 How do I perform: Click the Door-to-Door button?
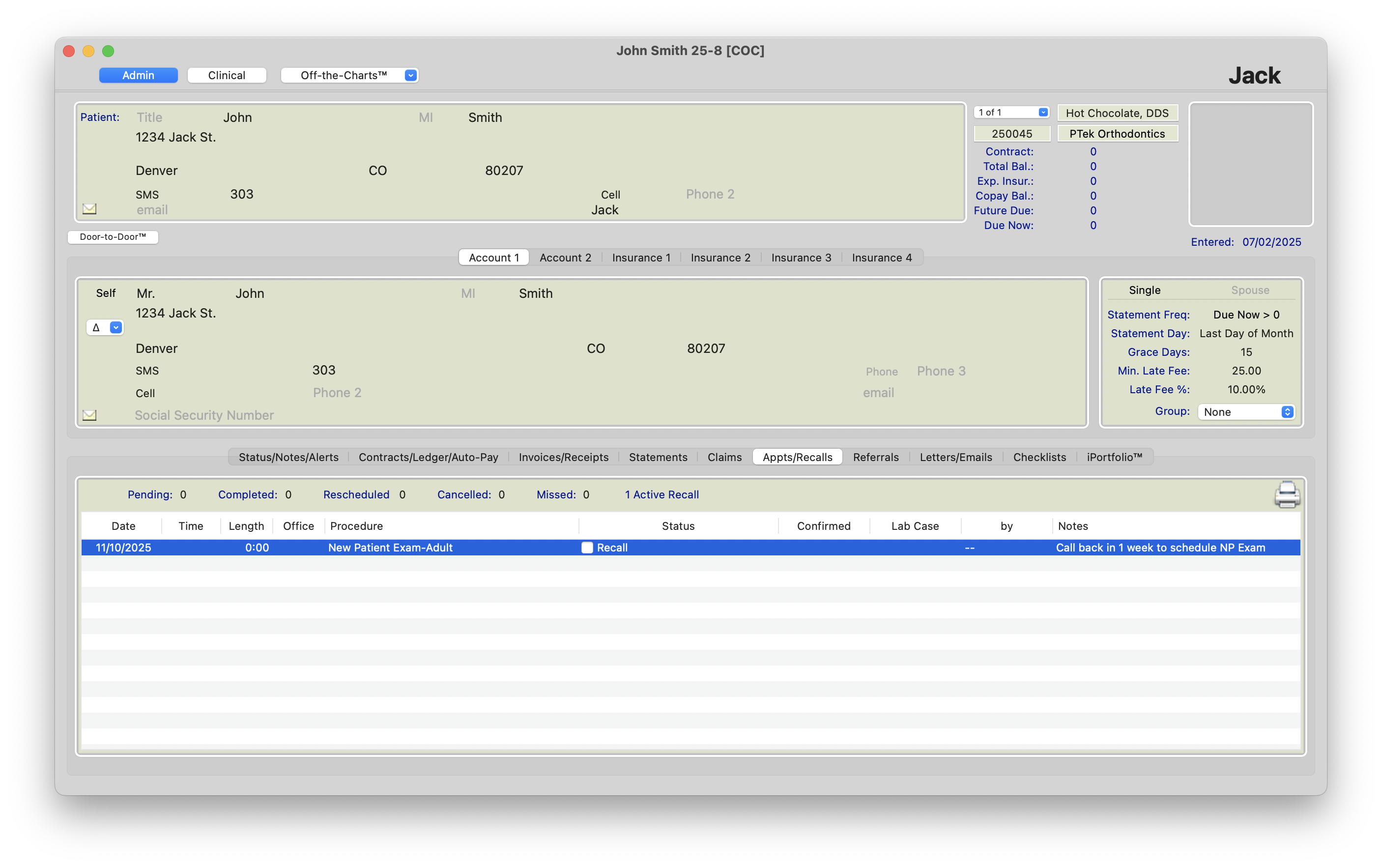pyautogui.click(x=113, y=236)
